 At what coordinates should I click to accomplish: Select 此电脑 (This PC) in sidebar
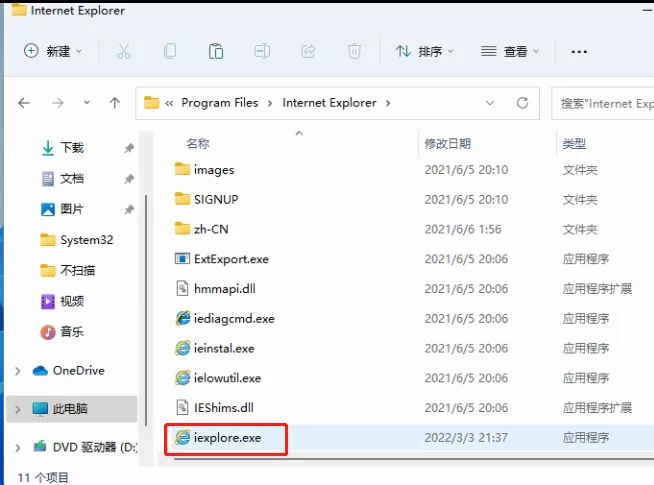[71, 409]
